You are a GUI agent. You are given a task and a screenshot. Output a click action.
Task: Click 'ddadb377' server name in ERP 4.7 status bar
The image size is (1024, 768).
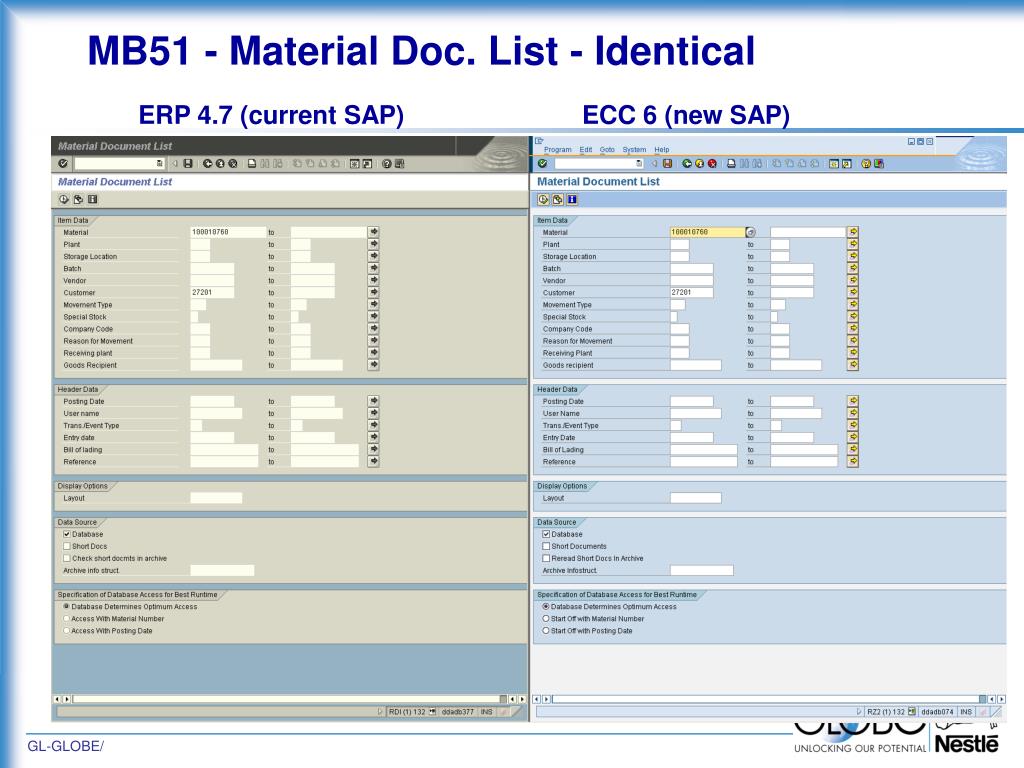[x=458, y=712]
